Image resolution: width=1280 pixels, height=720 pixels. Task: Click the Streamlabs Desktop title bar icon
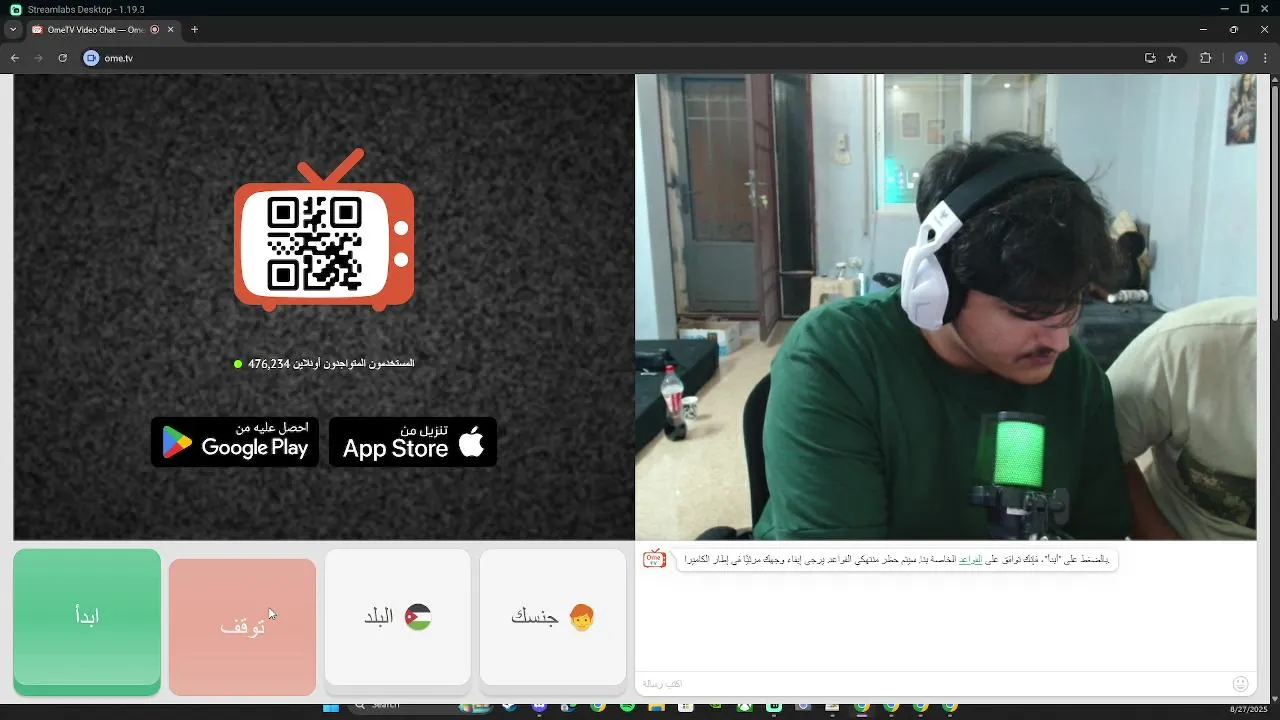tap(16, 9)
